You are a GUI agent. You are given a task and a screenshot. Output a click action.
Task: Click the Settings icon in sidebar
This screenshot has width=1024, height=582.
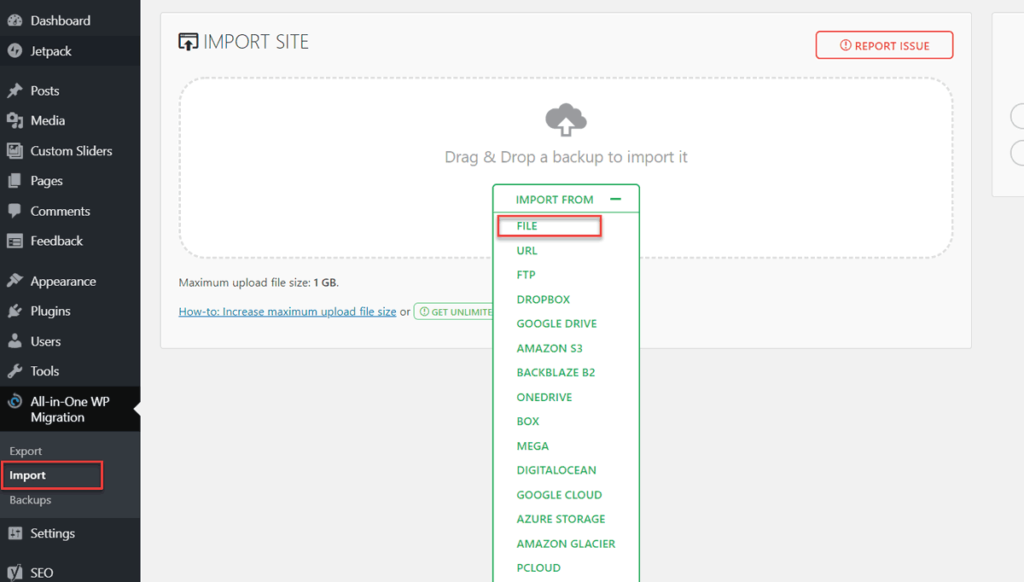(x=14, y=533)
